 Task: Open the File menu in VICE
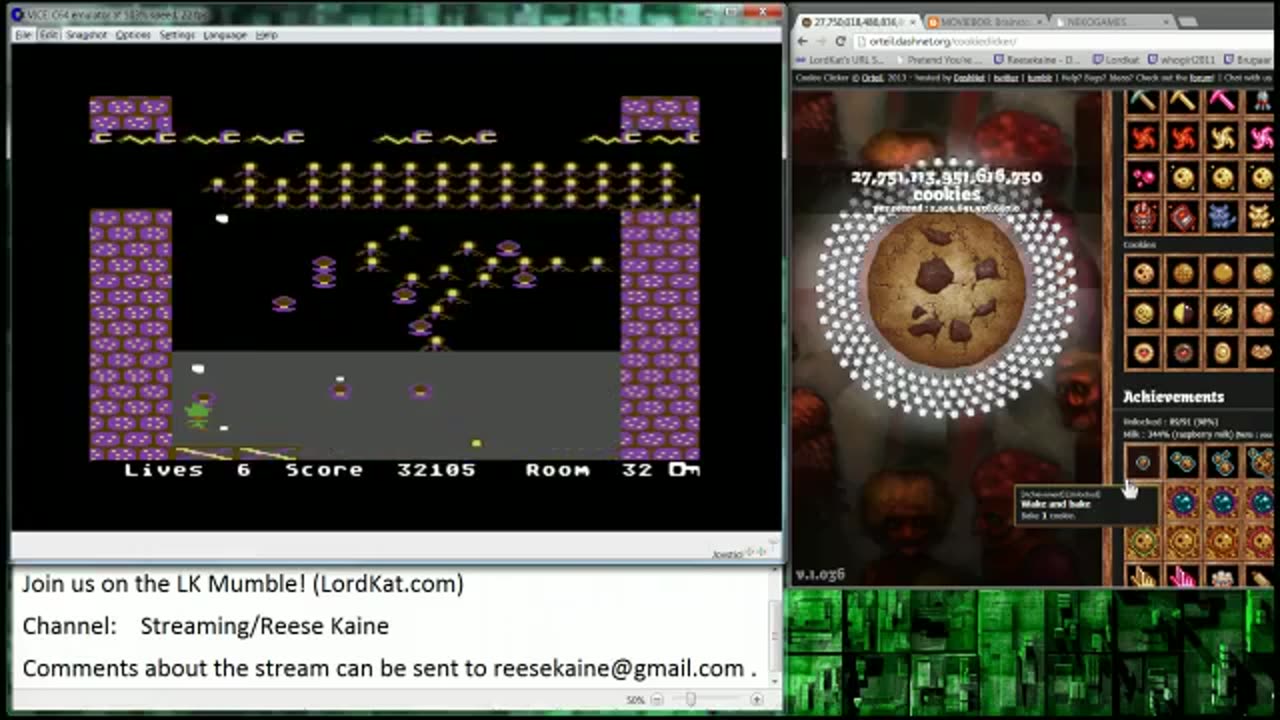click(23, 34)
